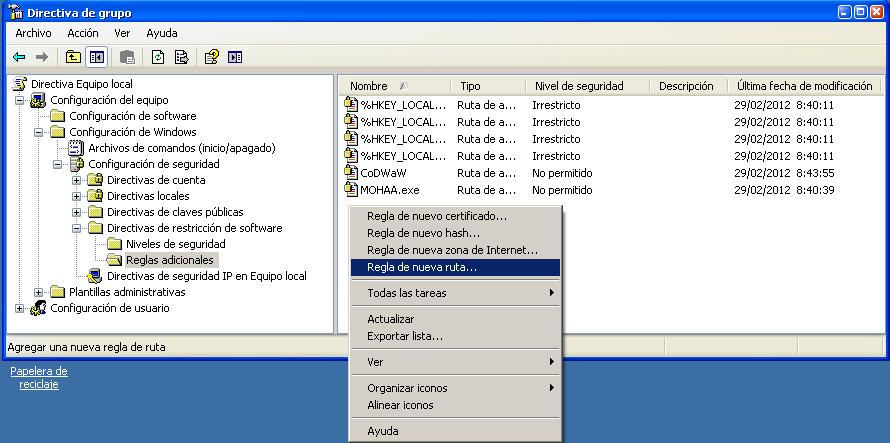Screen dimensions: 890x443
Task: Collapse the Configuración de Windows node
Action: 39,132
